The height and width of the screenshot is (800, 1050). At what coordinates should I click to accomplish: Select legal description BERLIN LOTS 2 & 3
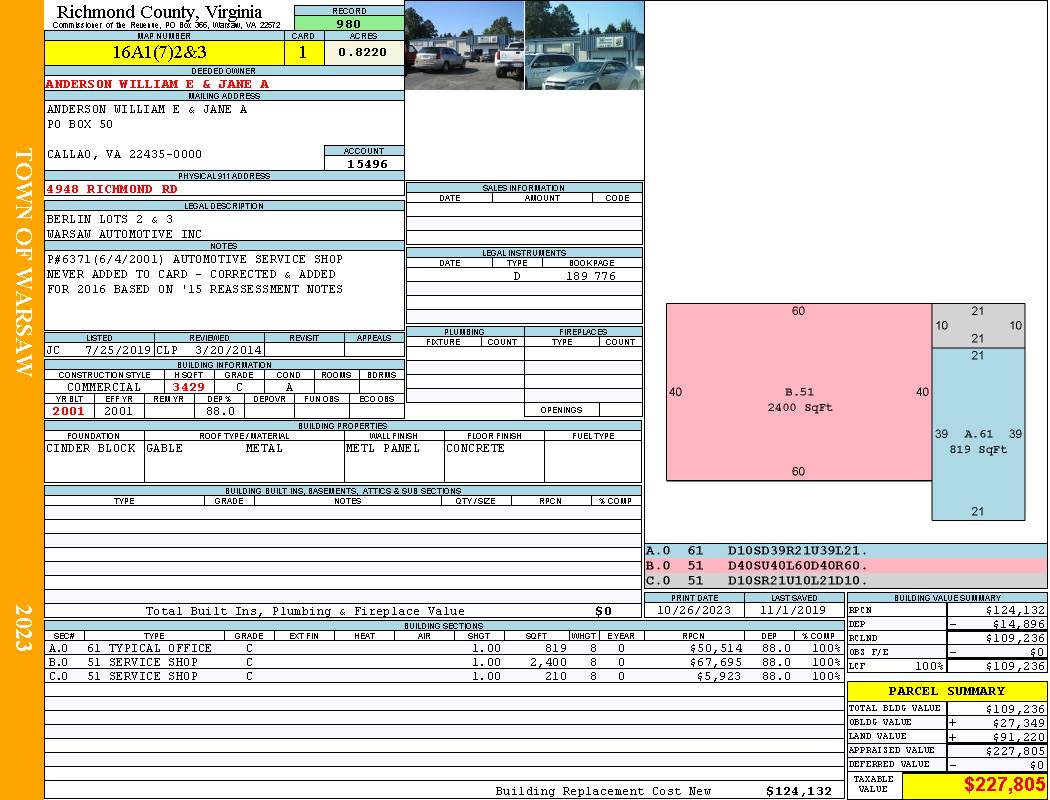point(110,219)
